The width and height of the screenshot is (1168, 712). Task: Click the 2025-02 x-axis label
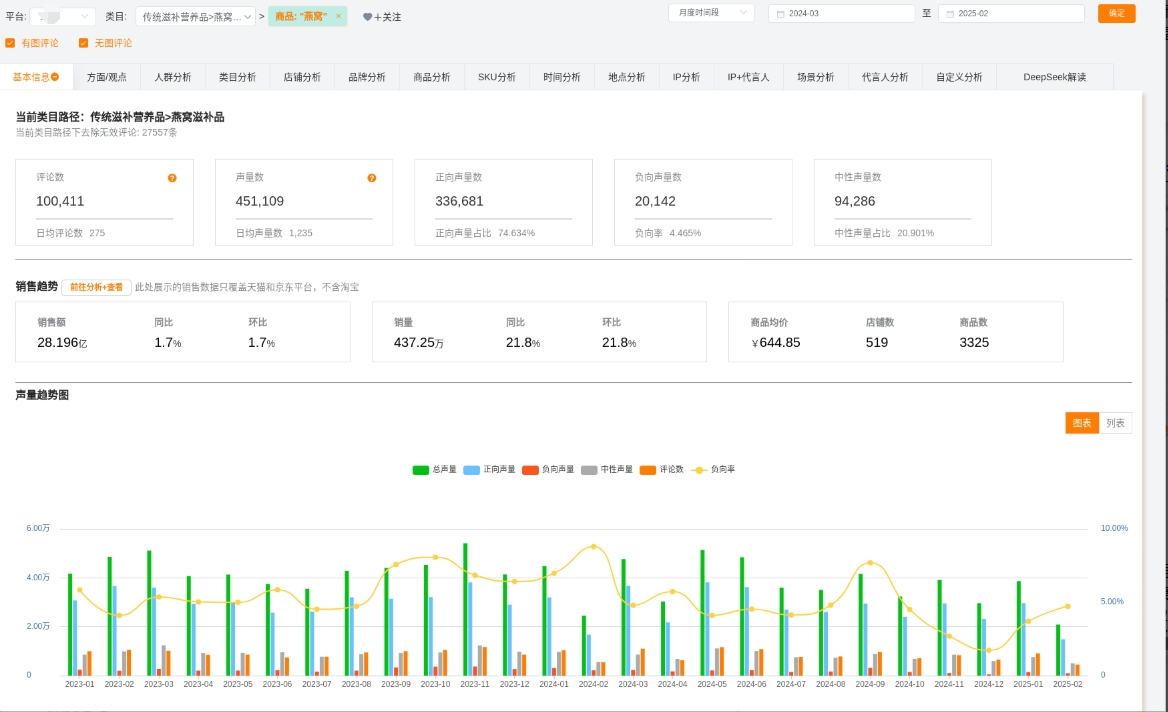tap(1067, 684)
